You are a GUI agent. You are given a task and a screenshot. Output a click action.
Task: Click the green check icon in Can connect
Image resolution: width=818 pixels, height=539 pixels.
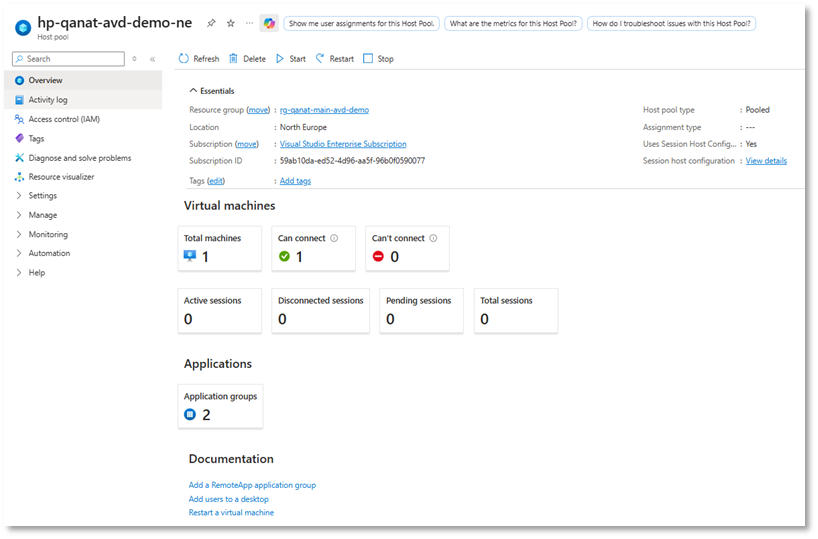284,256
